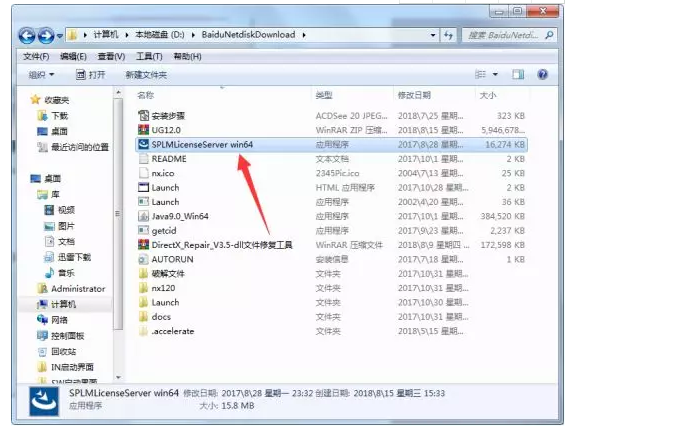Create folder with 新建文件夹 button
The image size is (674, 432).
point(146,75)
